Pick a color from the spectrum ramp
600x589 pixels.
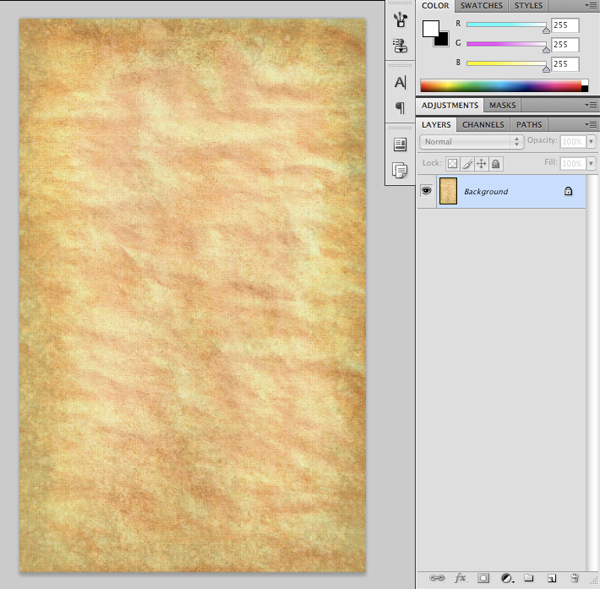(501, 86)
